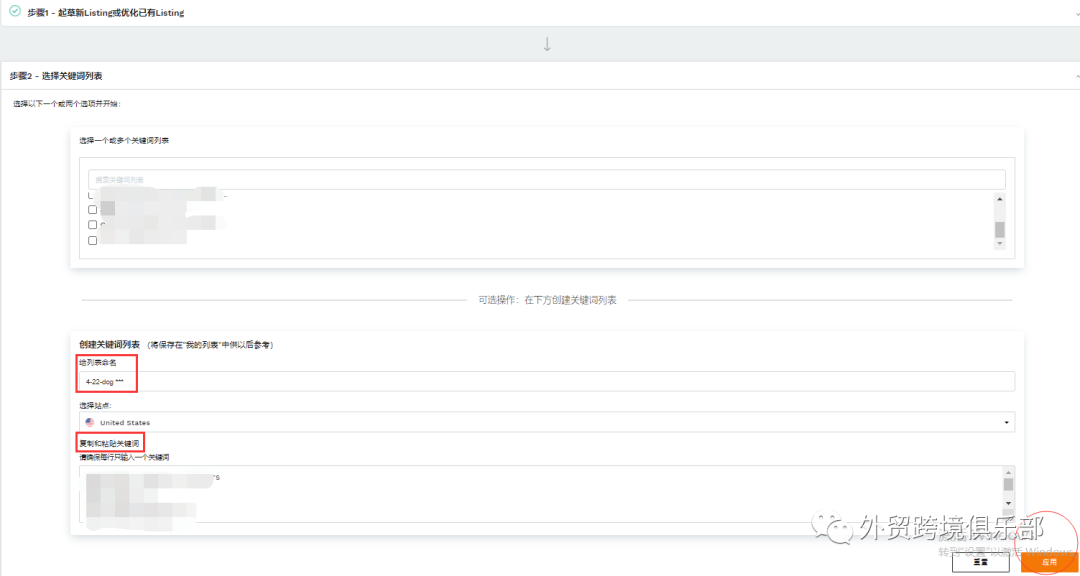
Task: Click the United States flag icon
Action: click(x=90, y=422)
